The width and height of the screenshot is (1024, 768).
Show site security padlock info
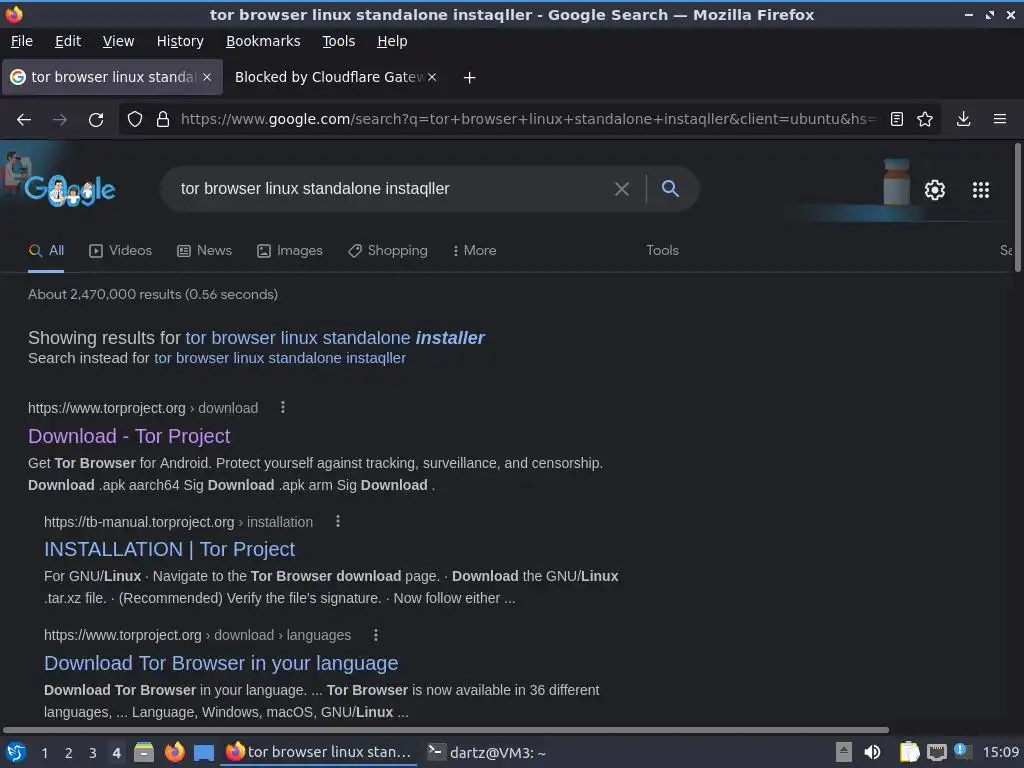pos(163,119)
